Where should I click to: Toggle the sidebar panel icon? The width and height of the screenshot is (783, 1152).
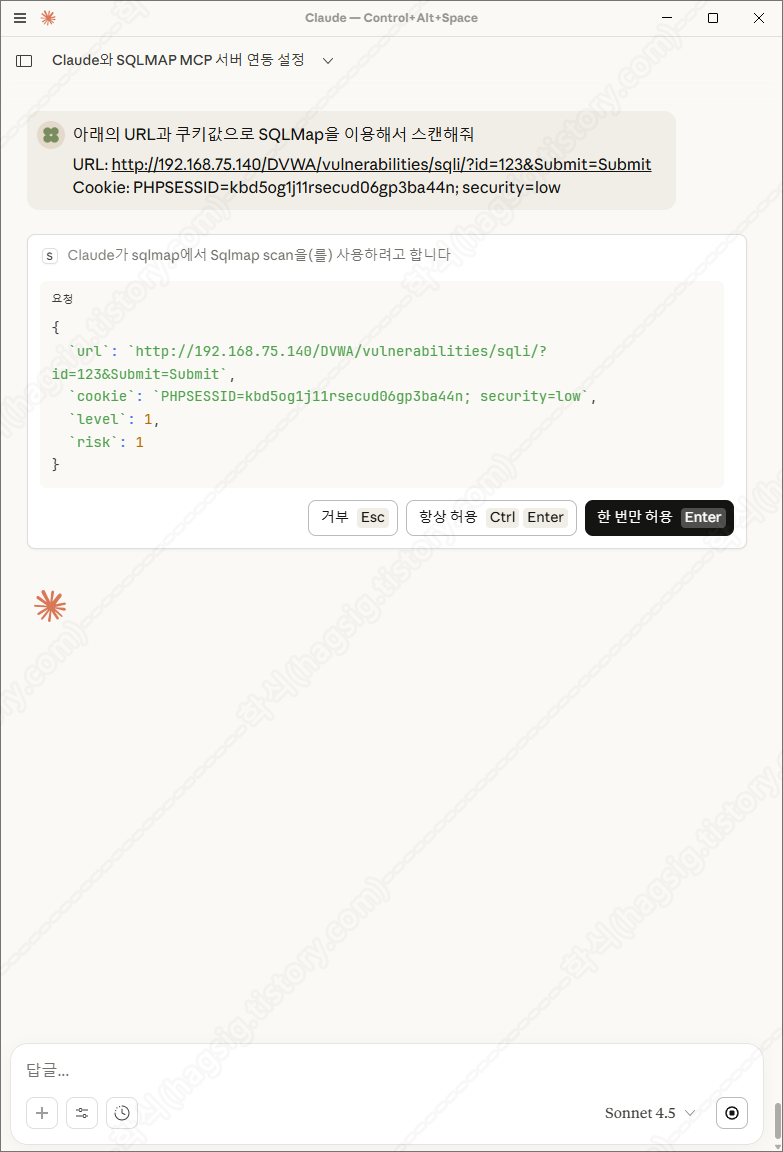pyautogui.click(x=24, y=61)
